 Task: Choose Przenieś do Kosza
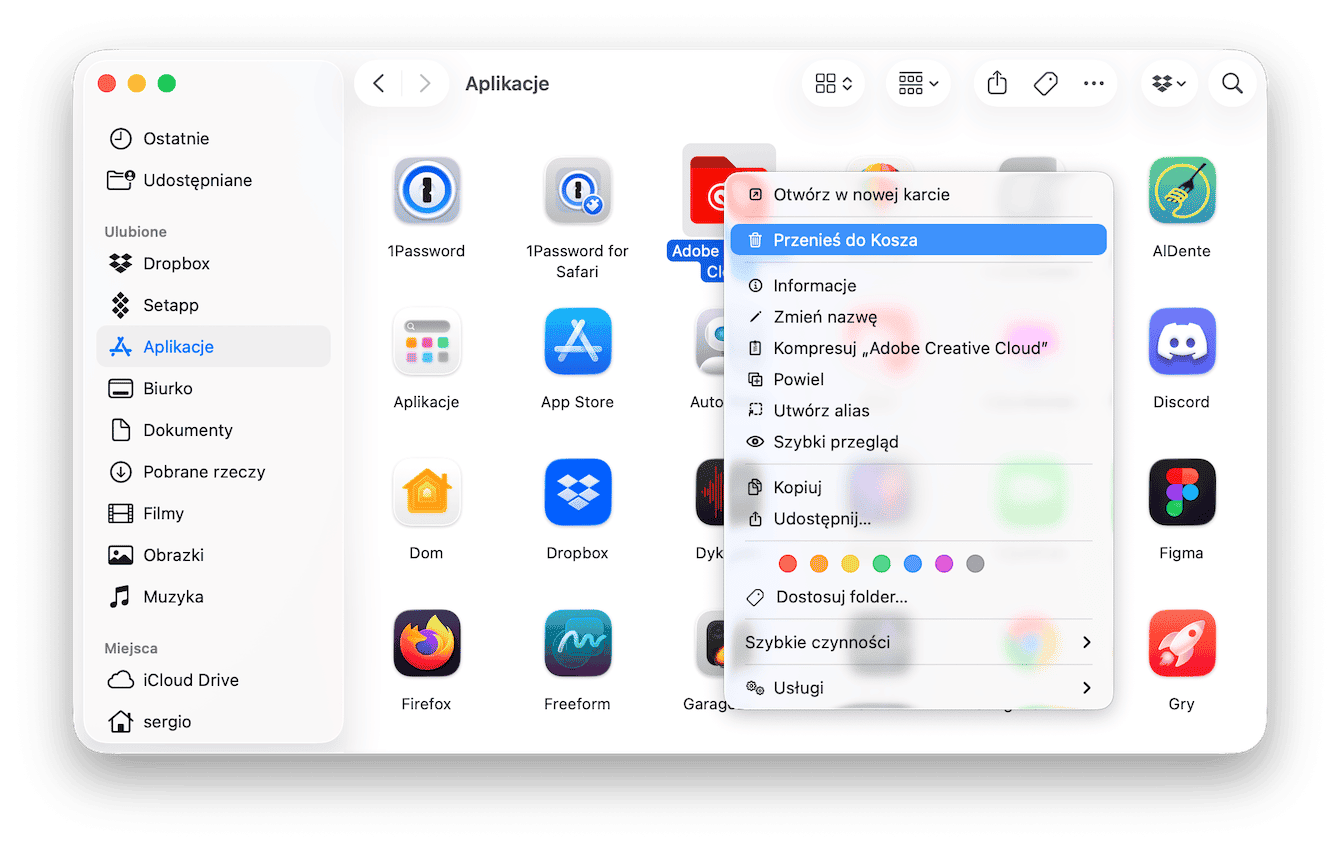(918, 240)
